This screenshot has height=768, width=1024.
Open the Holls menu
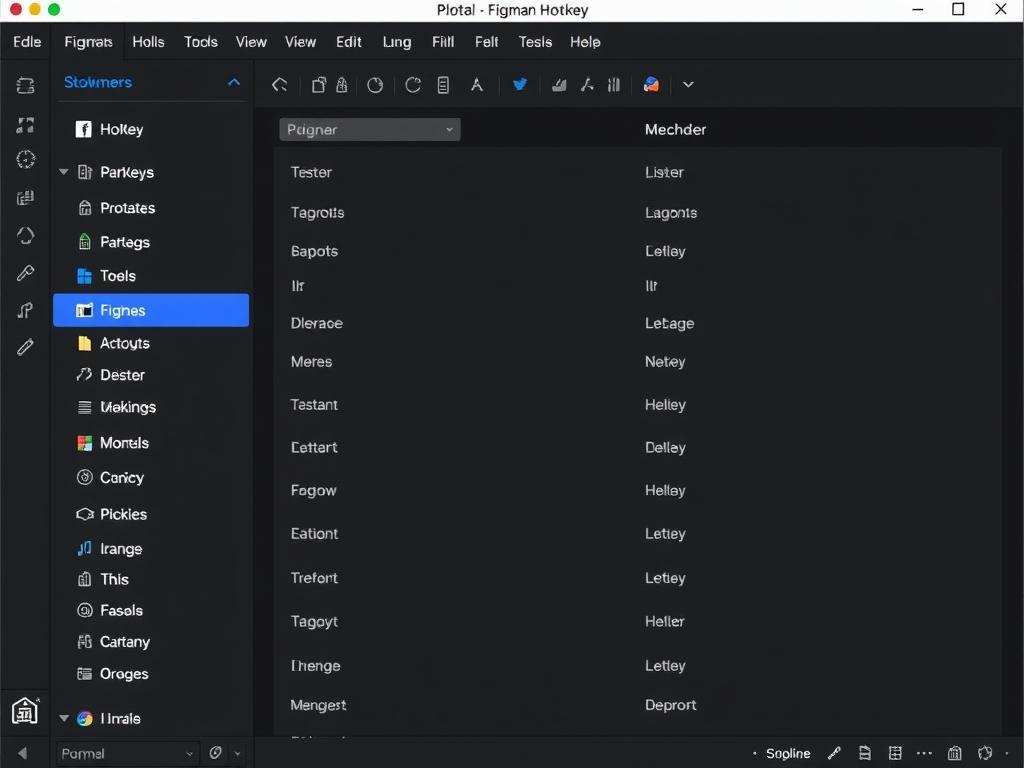[148, 42]
